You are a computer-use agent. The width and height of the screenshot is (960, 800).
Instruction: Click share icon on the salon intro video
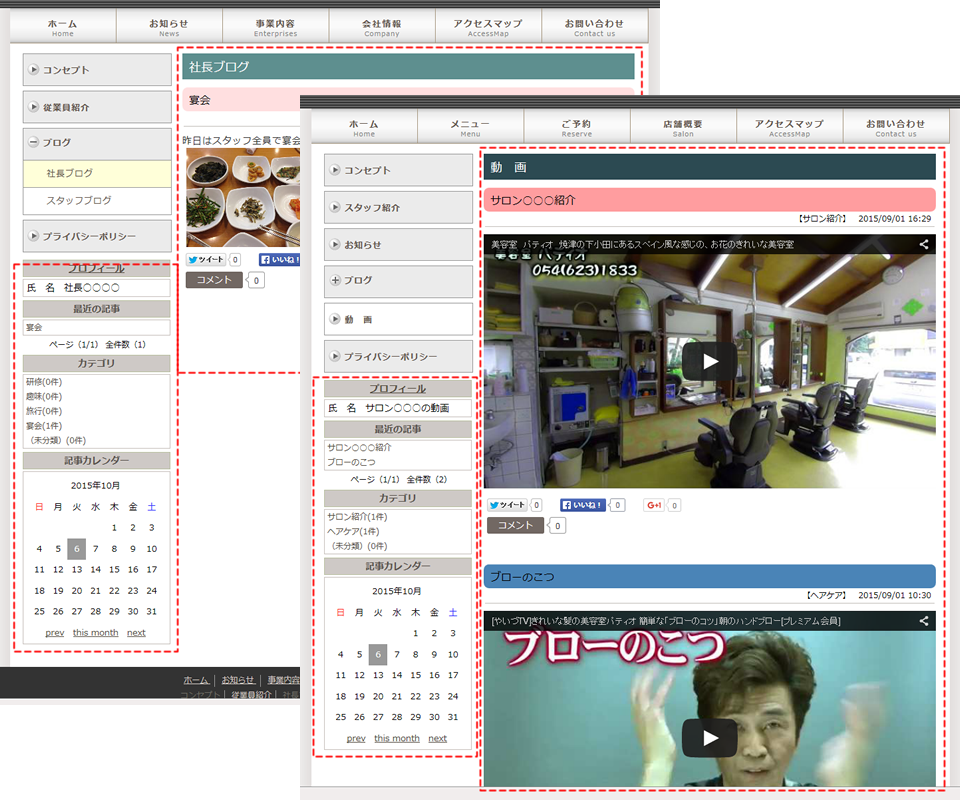924,244
